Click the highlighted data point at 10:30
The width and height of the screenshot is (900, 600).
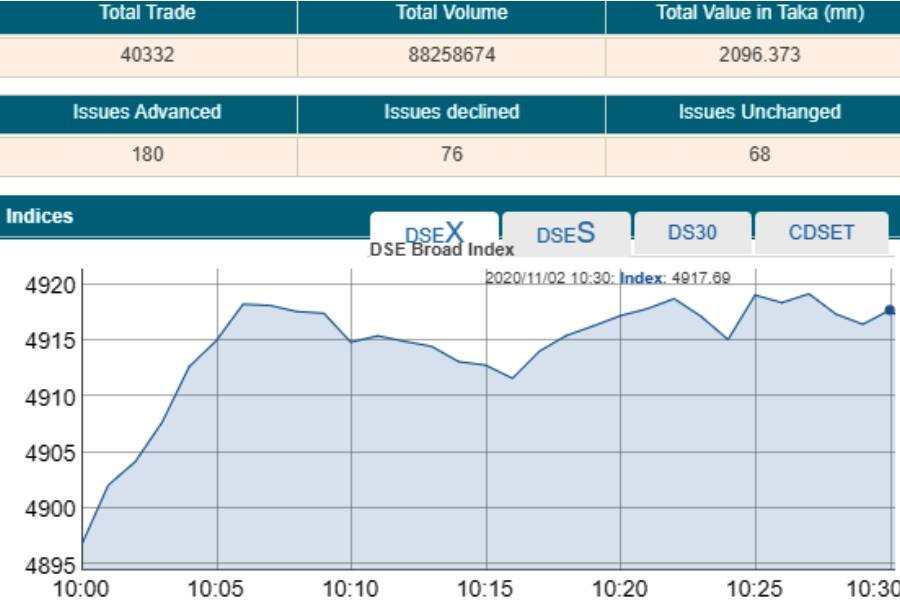pyautogui.click(x=889, y=310)
